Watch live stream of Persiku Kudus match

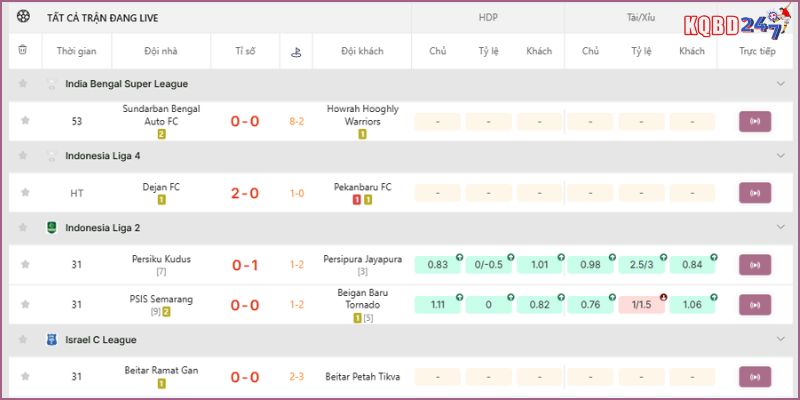click(x=755, y=264)
